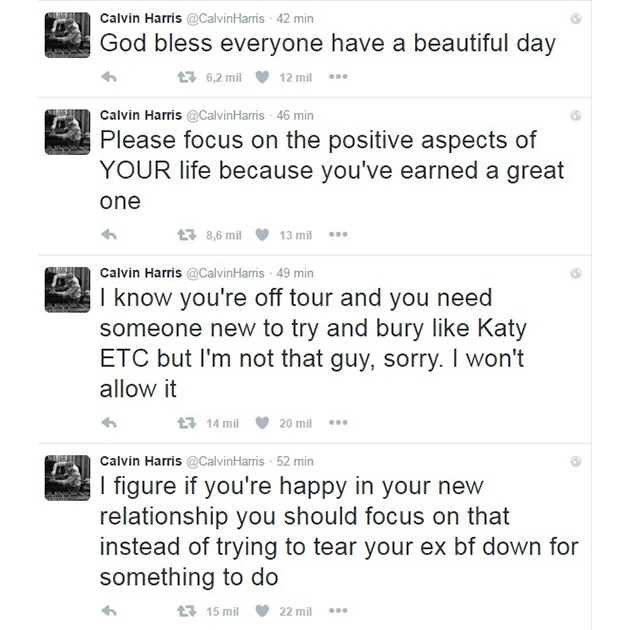
Task: Retweet the "Please focus on the positive" tweet
Action: pos(184,235)
